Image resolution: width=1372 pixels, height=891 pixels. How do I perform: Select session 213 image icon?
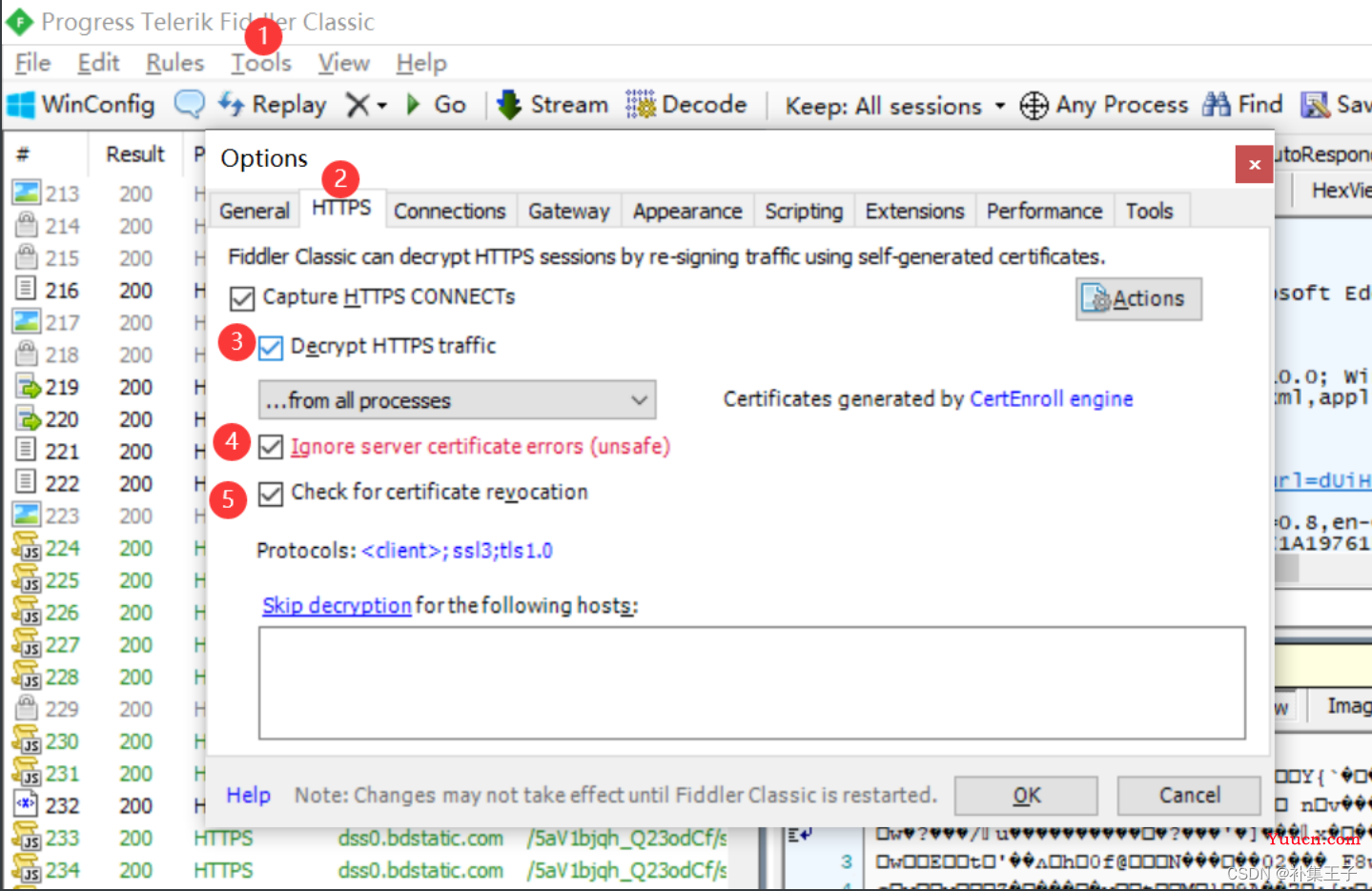(27, 192)
